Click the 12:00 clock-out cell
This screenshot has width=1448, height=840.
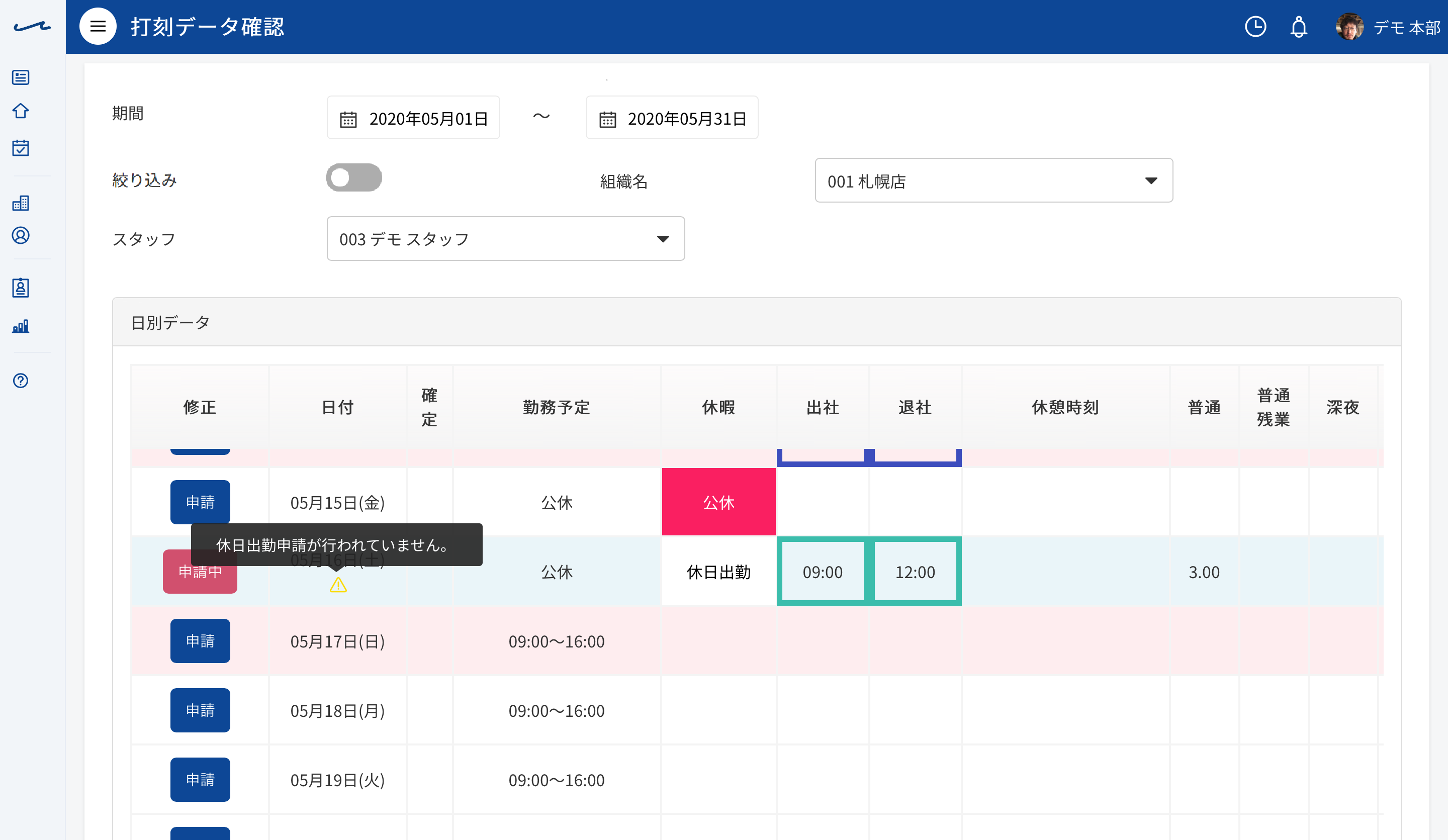point(916,572)
